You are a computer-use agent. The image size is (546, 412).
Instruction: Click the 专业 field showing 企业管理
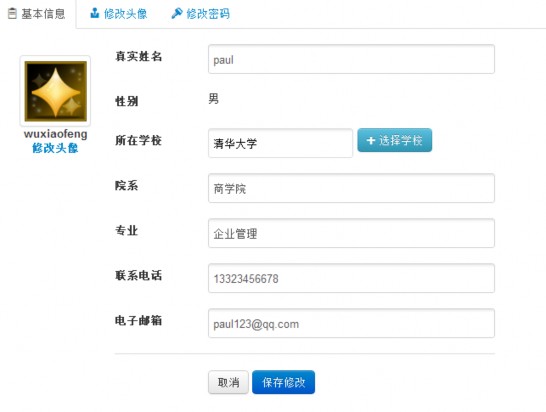click(x=351, y=233)
